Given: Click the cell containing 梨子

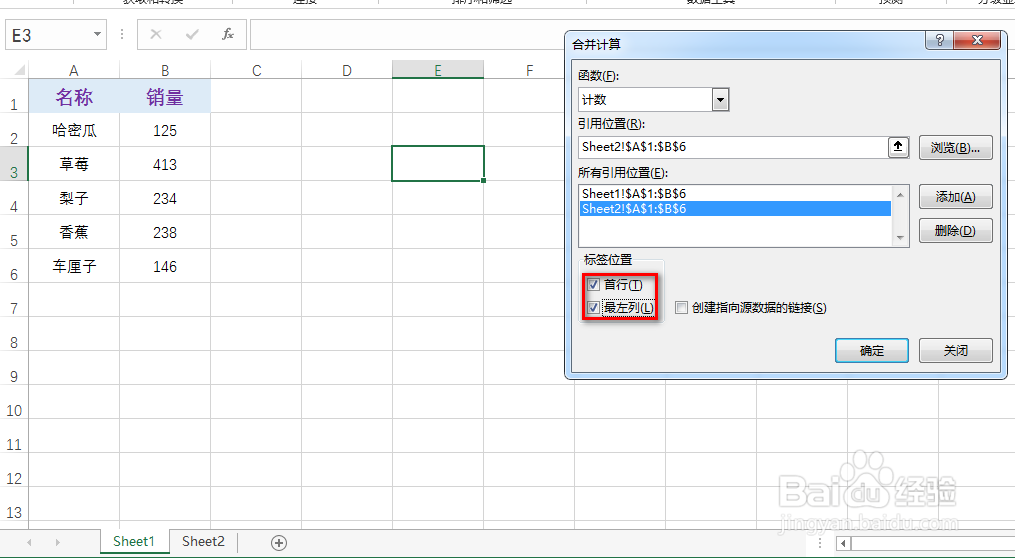Looking at the screenshot, I should click(74, 198).
